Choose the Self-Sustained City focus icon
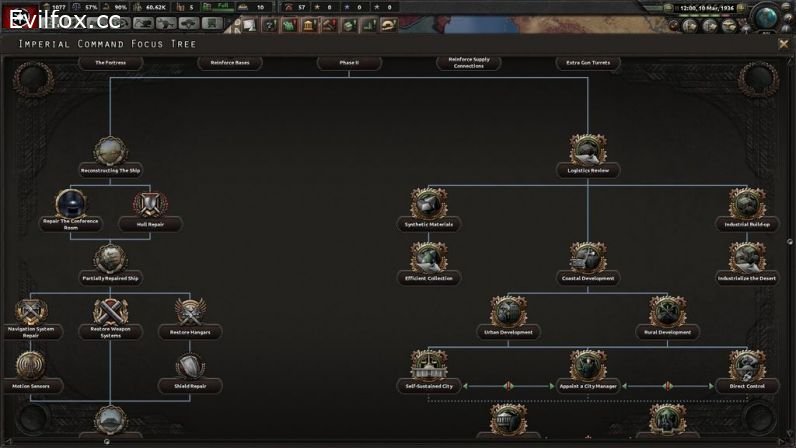 428,367
